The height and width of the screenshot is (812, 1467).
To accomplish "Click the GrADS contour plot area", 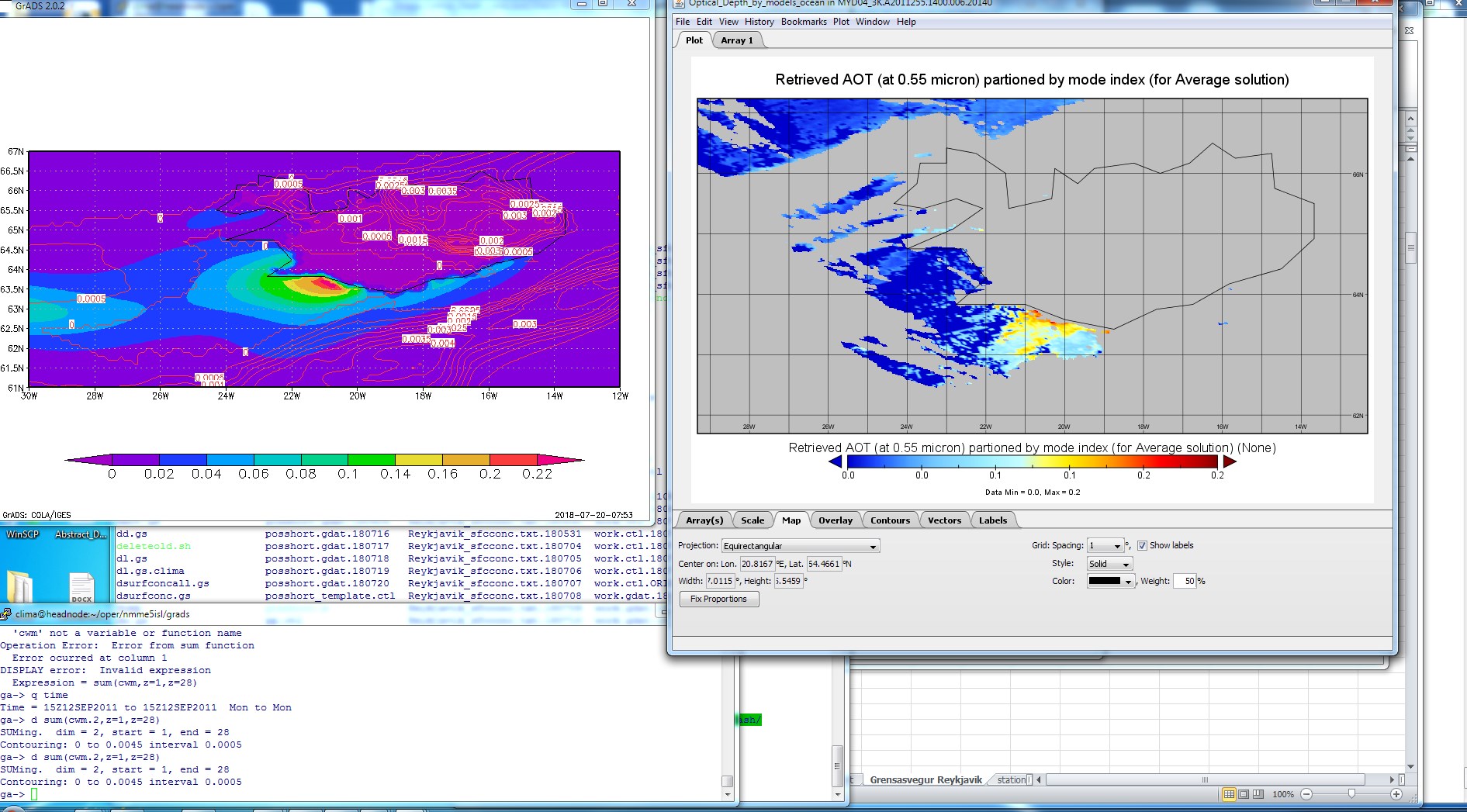I will coord(324,269).
